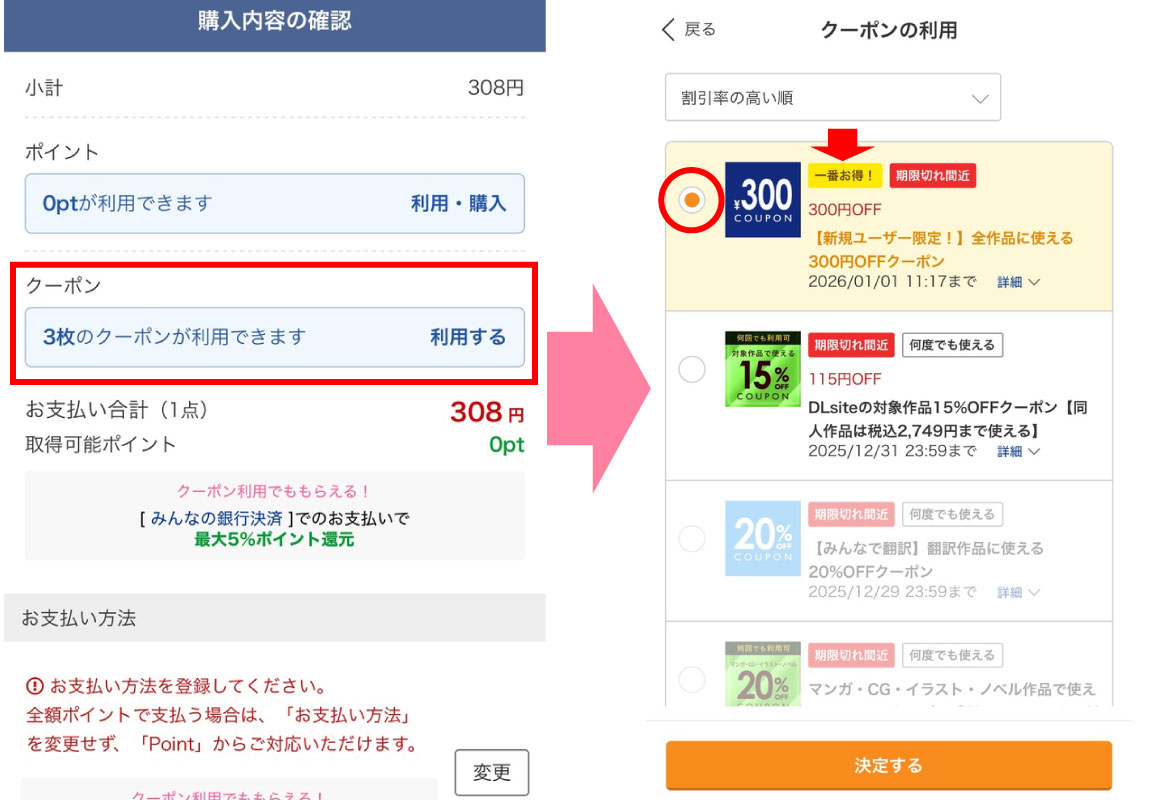1150x800 pixels.
Task: Click the red 期限切れ間近 badge on 300円 coupon
Action: click(932, 176)
